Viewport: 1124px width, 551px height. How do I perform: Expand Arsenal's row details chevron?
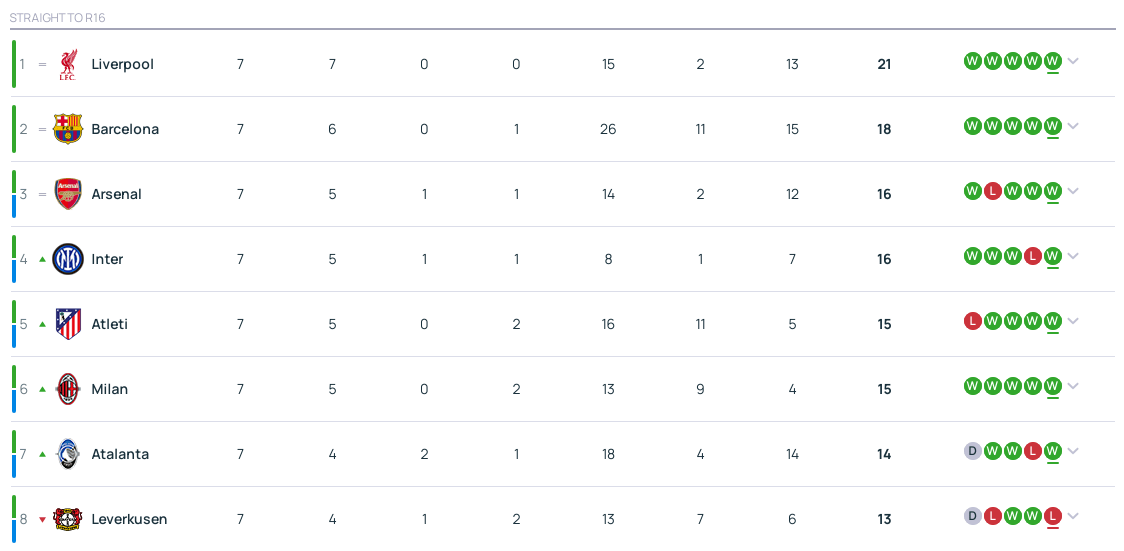point(1073,191)
